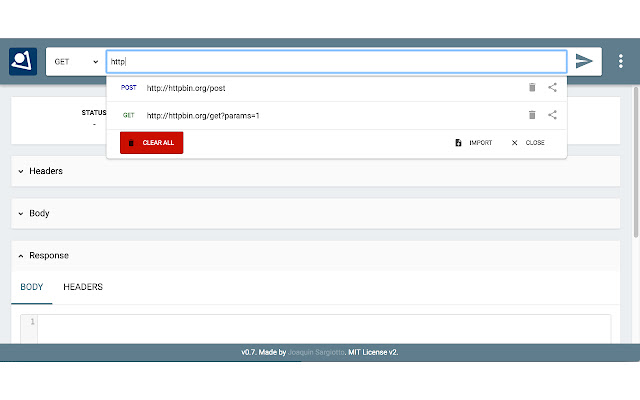Click the vertical scrollbar thumb
640x400 pixels.
636,162
